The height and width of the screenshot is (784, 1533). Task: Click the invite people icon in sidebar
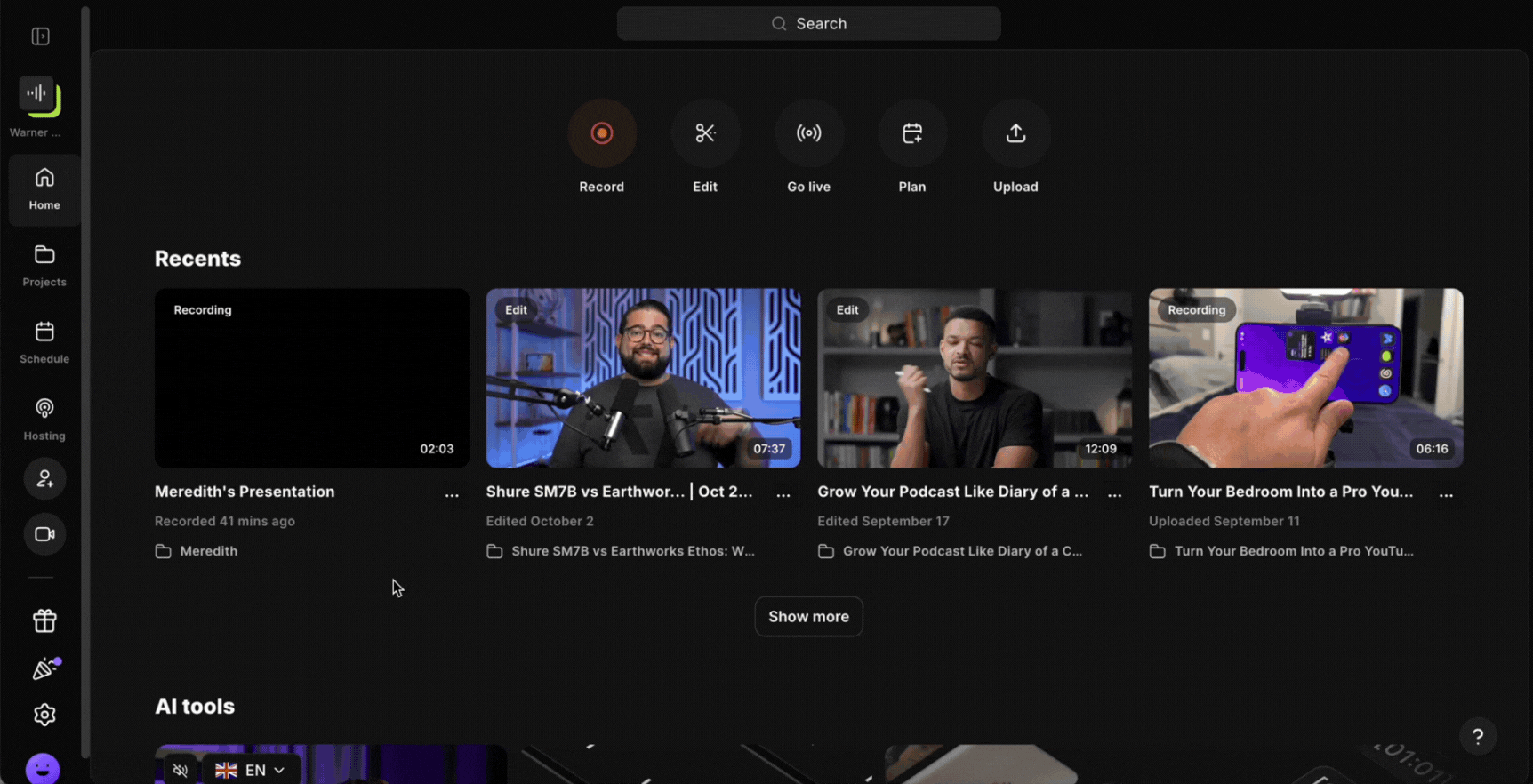[x=44, y=479]
